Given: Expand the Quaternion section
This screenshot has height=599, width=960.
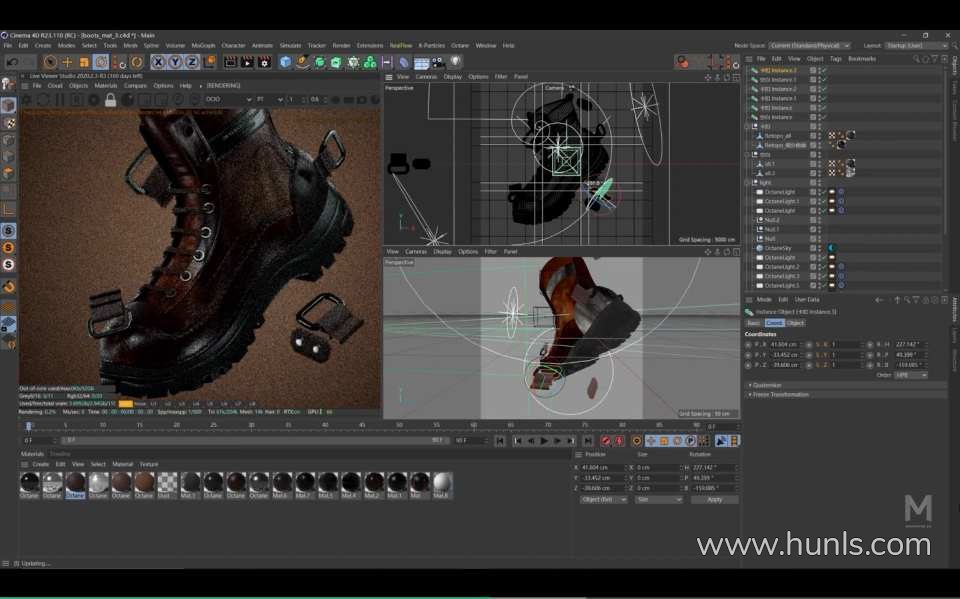Looking at the screenshot, I should click(768, 384).
